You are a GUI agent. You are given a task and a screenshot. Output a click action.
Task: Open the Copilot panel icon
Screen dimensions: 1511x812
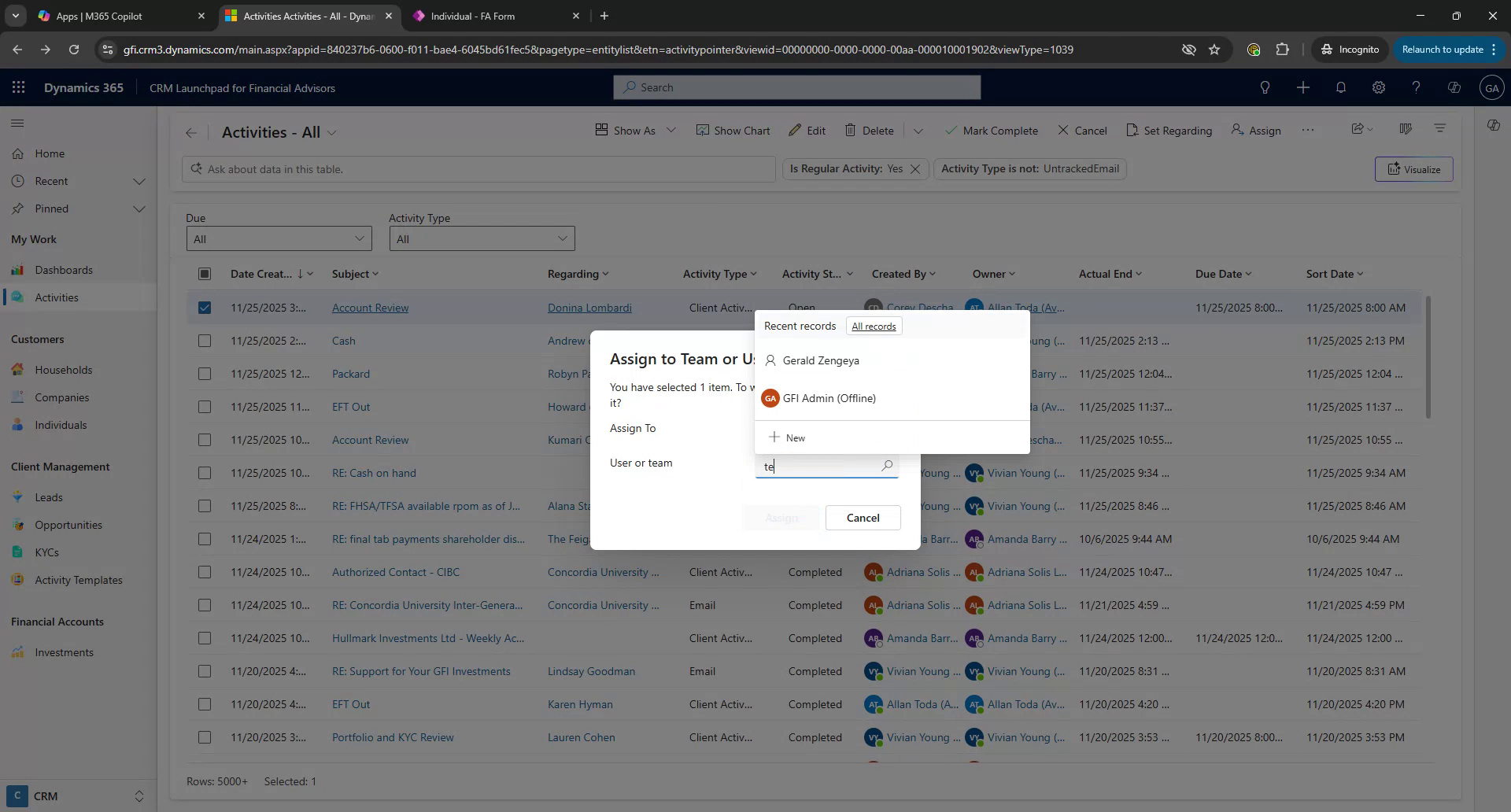pos(1493,125)
